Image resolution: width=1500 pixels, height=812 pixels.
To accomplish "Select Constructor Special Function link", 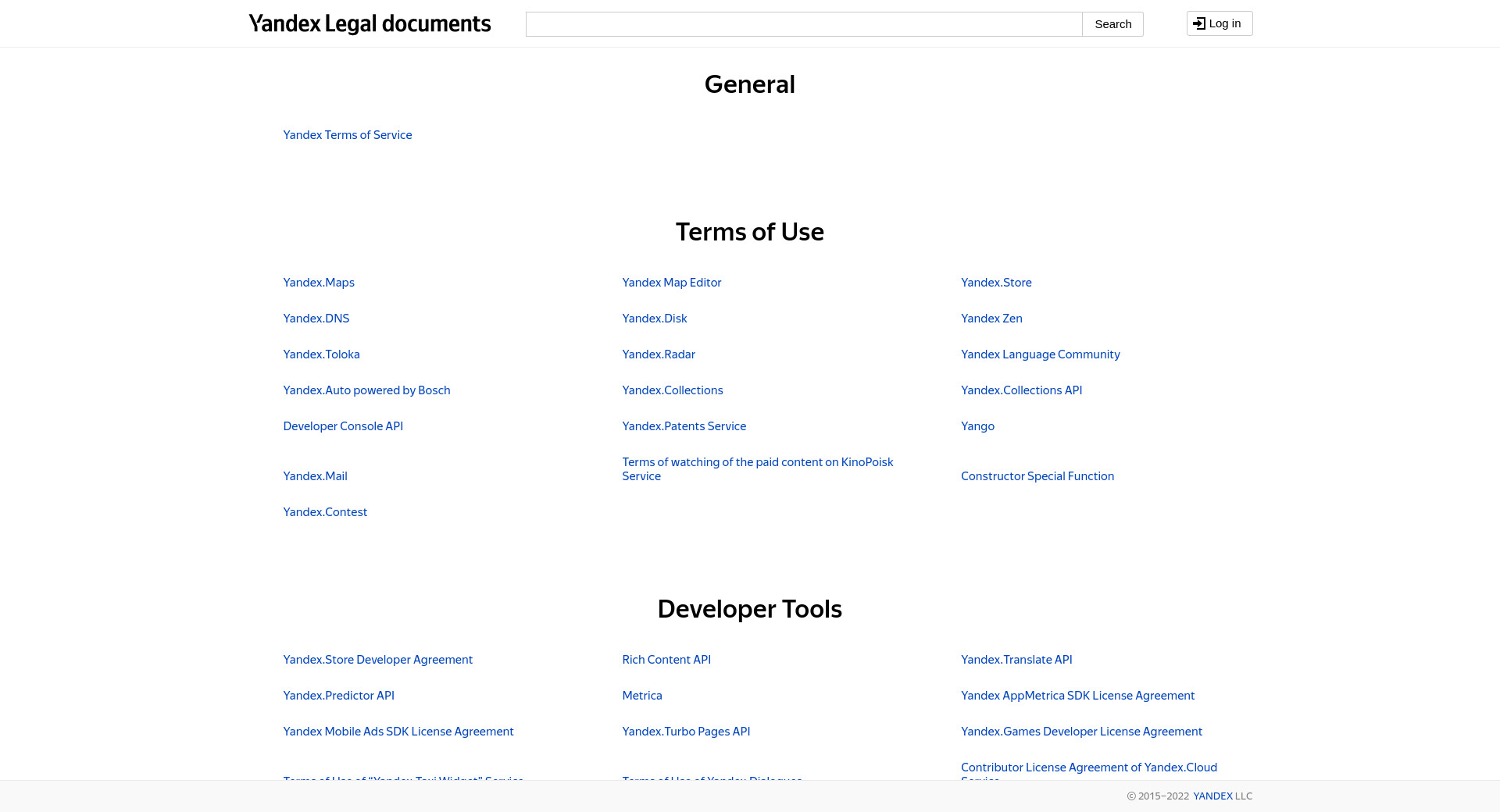I will [x=1037, y=476].
